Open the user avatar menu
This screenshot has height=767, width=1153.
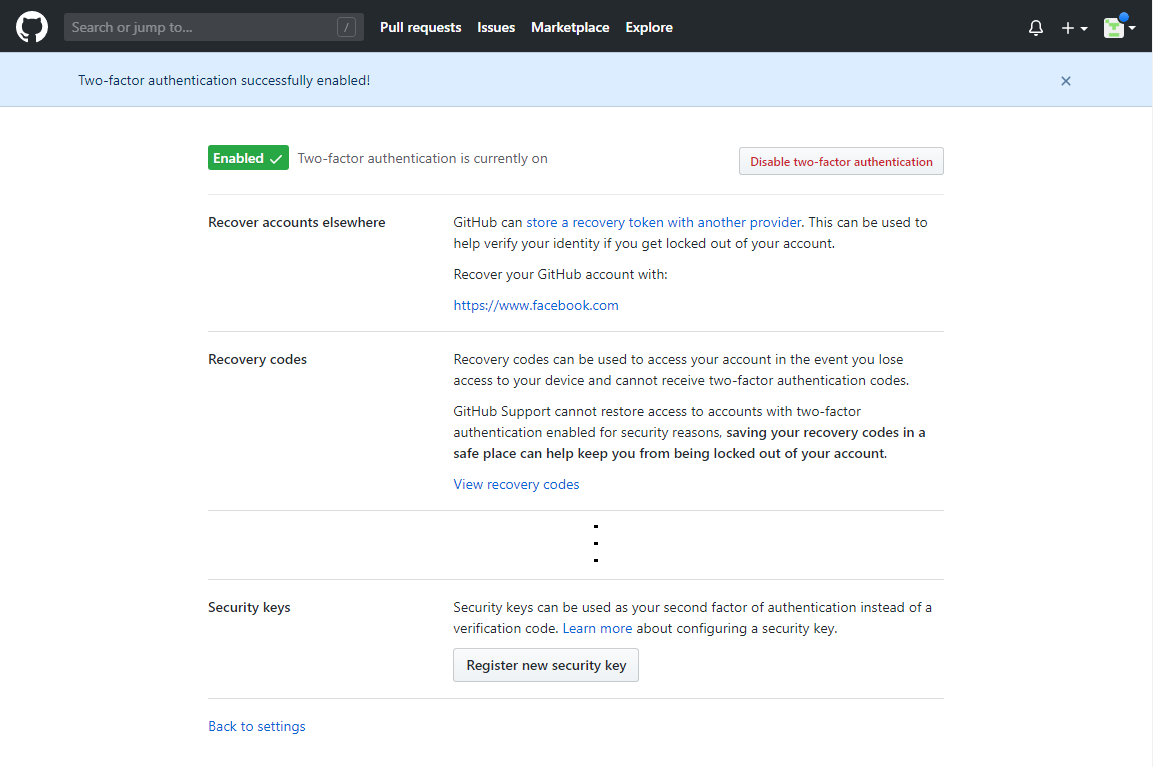click(1118, 28)
